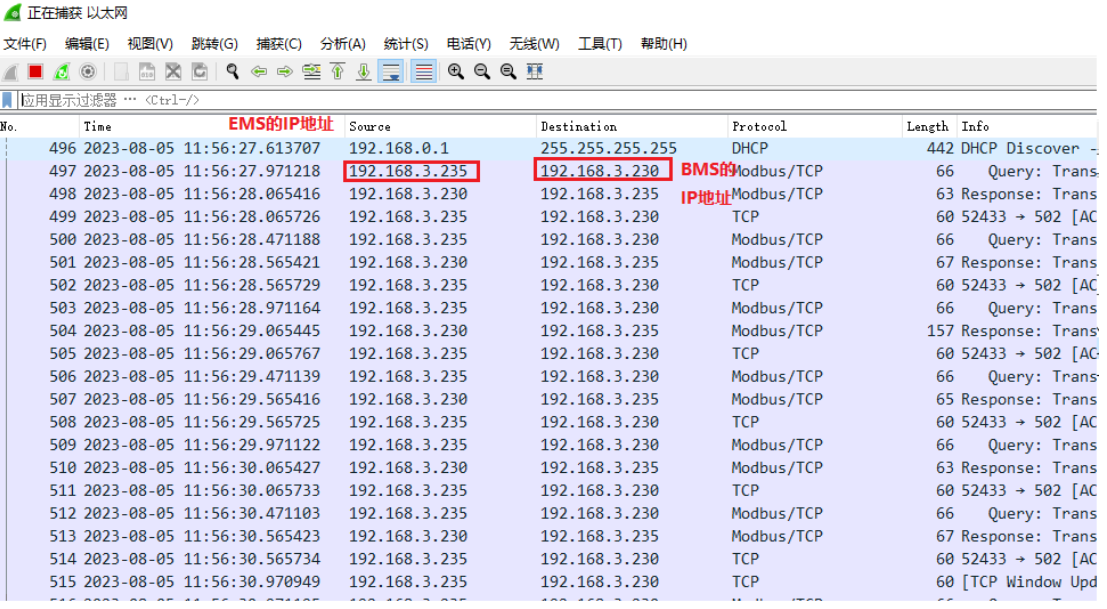Click the go to specified packet icon
The width and height of the screenshot is (1107, 609).
point(311,71)
